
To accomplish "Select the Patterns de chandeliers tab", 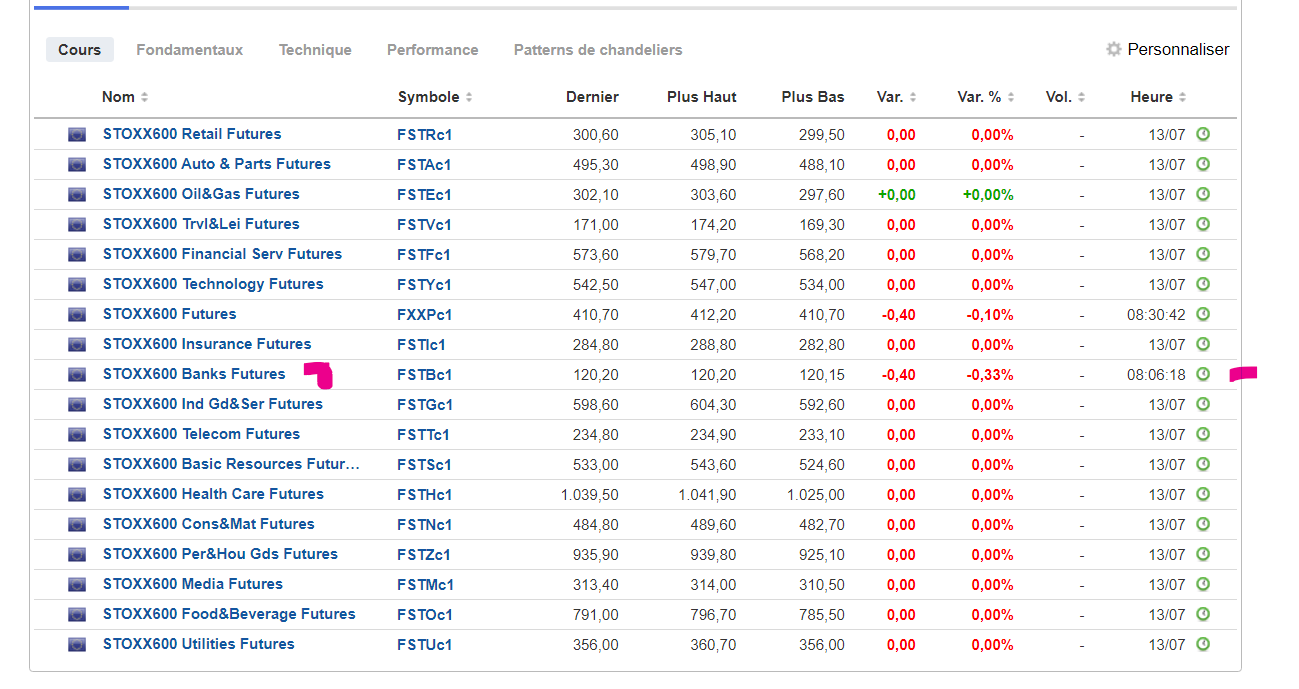I will click(598, 50).
